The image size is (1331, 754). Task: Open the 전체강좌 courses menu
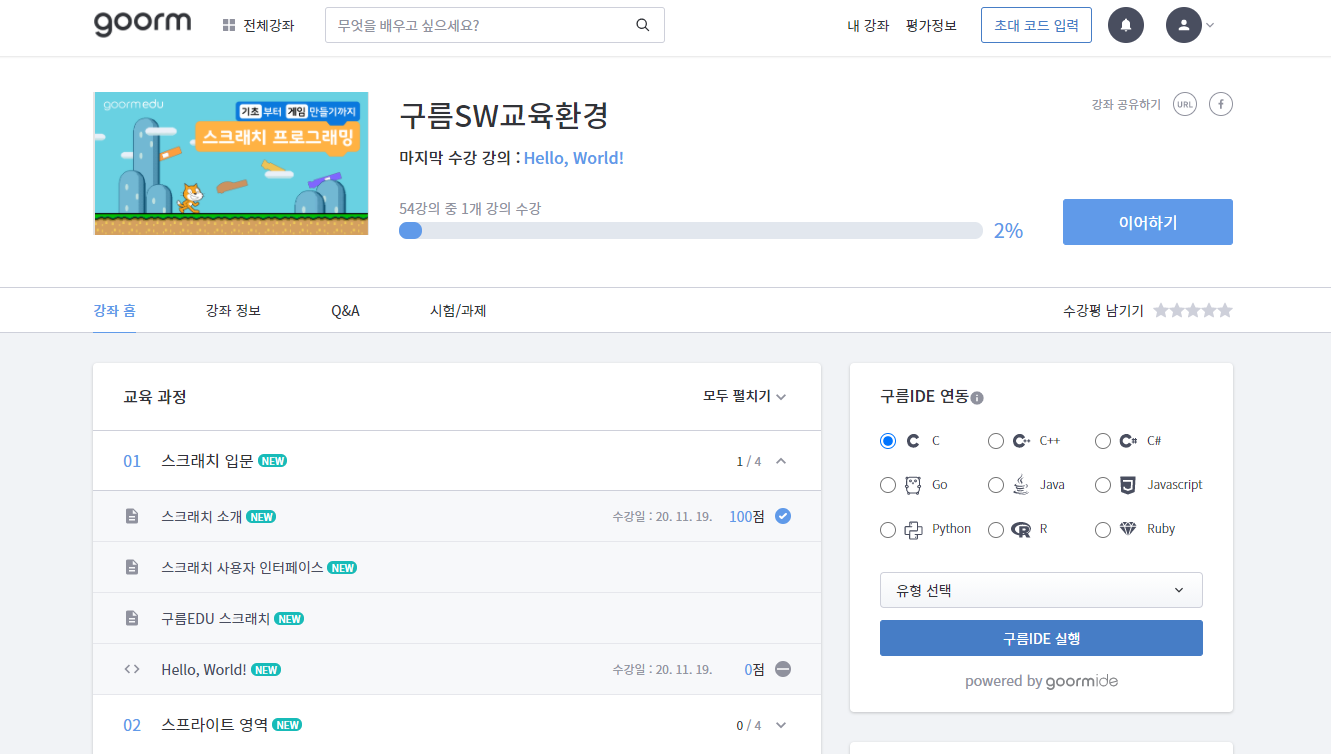259,25
